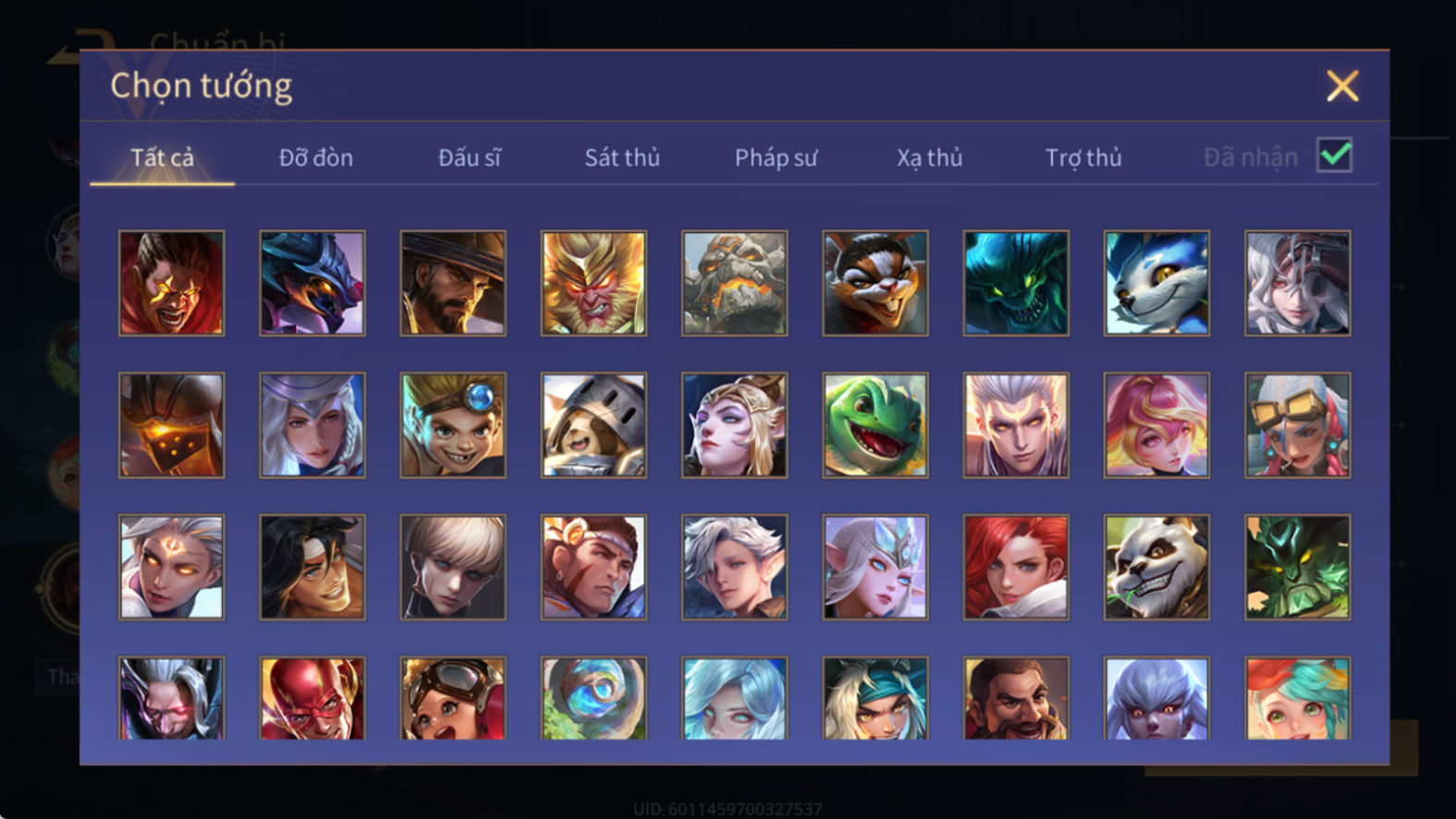
Task: Choose the green frog hero portrait
Action: (875, 425)
